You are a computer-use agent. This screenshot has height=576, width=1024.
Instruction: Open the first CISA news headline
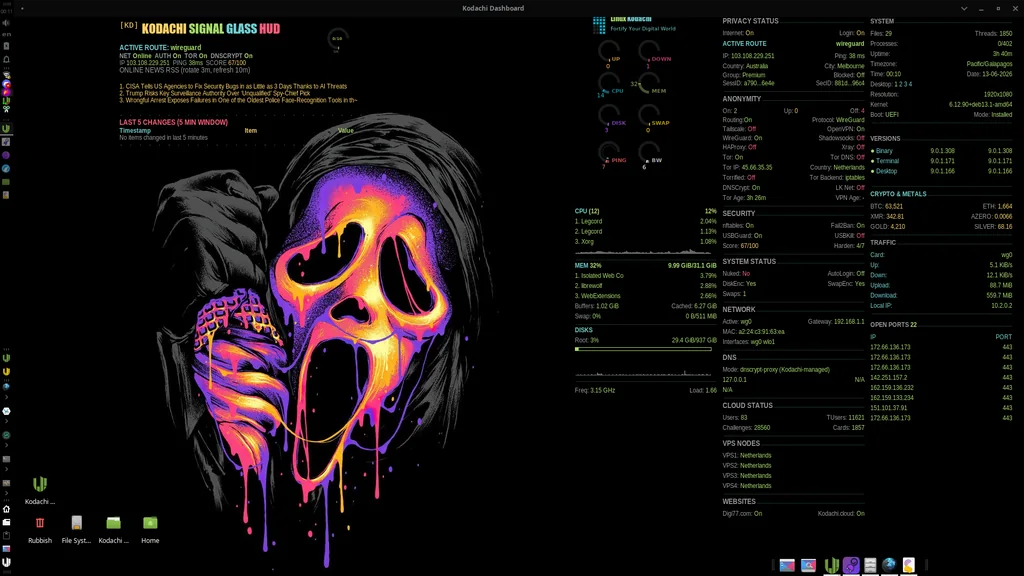[233, 86]
